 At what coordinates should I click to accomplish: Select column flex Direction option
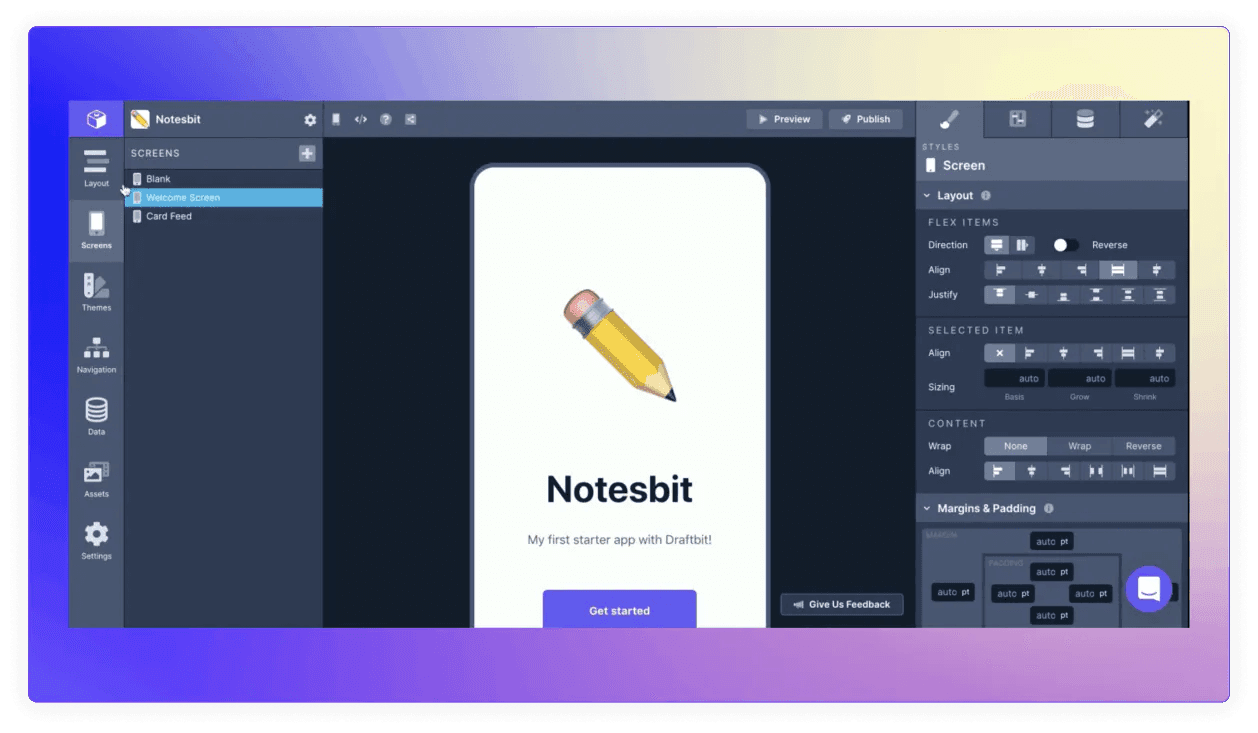coord(997,245)
